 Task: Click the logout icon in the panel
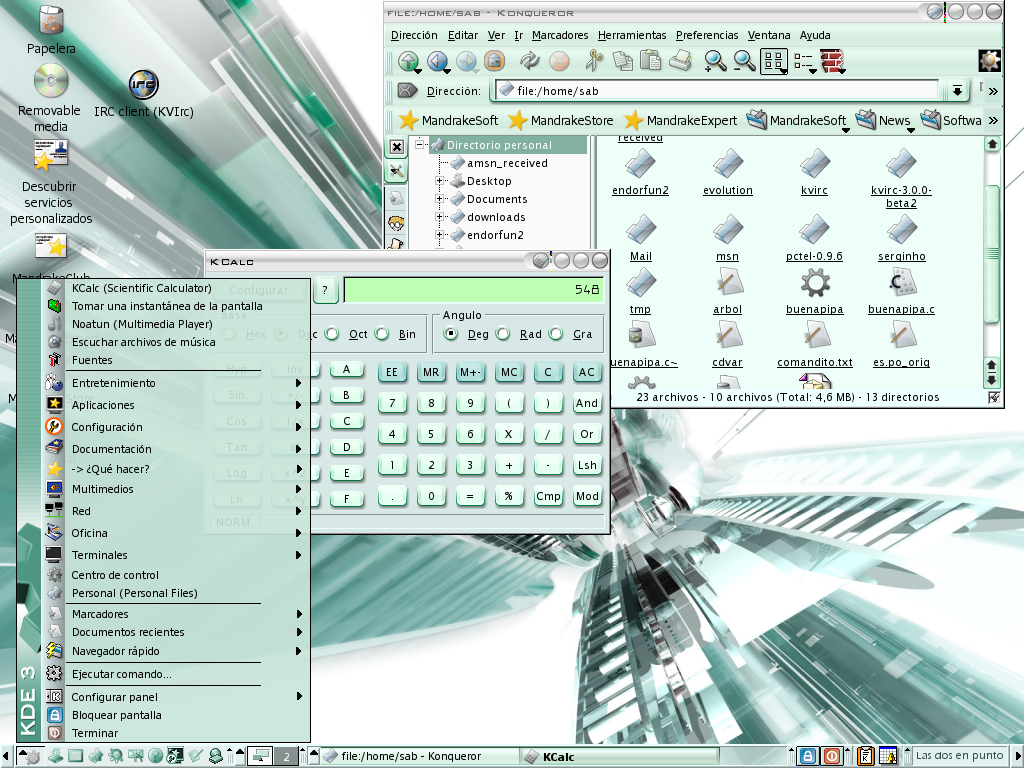tap(831, 756)
